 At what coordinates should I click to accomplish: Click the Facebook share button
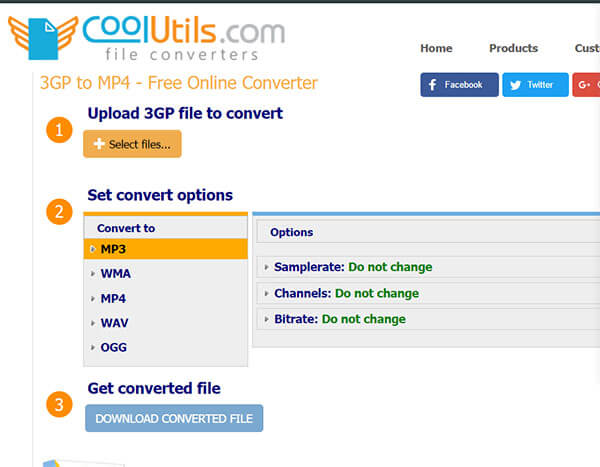point(459,85)
